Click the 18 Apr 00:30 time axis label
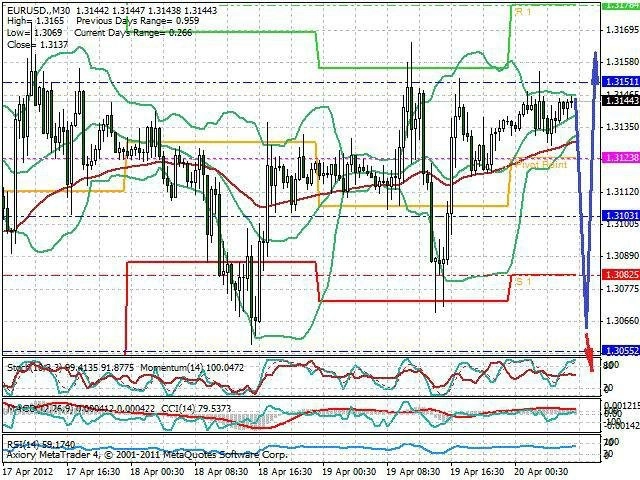 click(157, 472)
